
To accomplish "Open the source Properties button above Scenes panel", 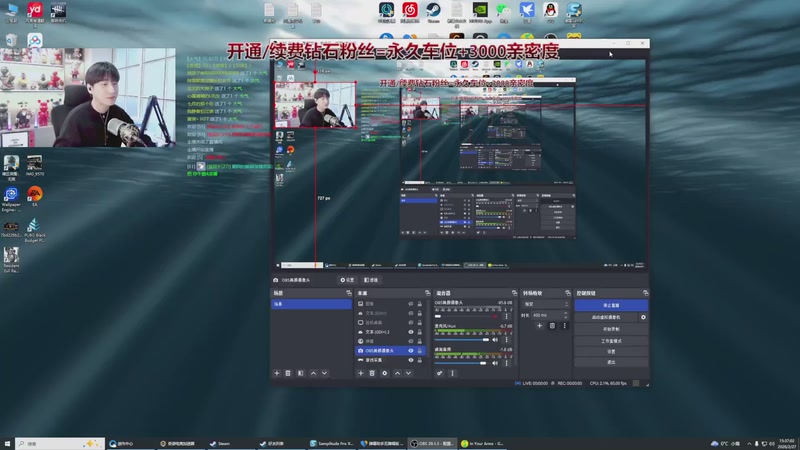I will pyautogui.click(x=347, y=280).
